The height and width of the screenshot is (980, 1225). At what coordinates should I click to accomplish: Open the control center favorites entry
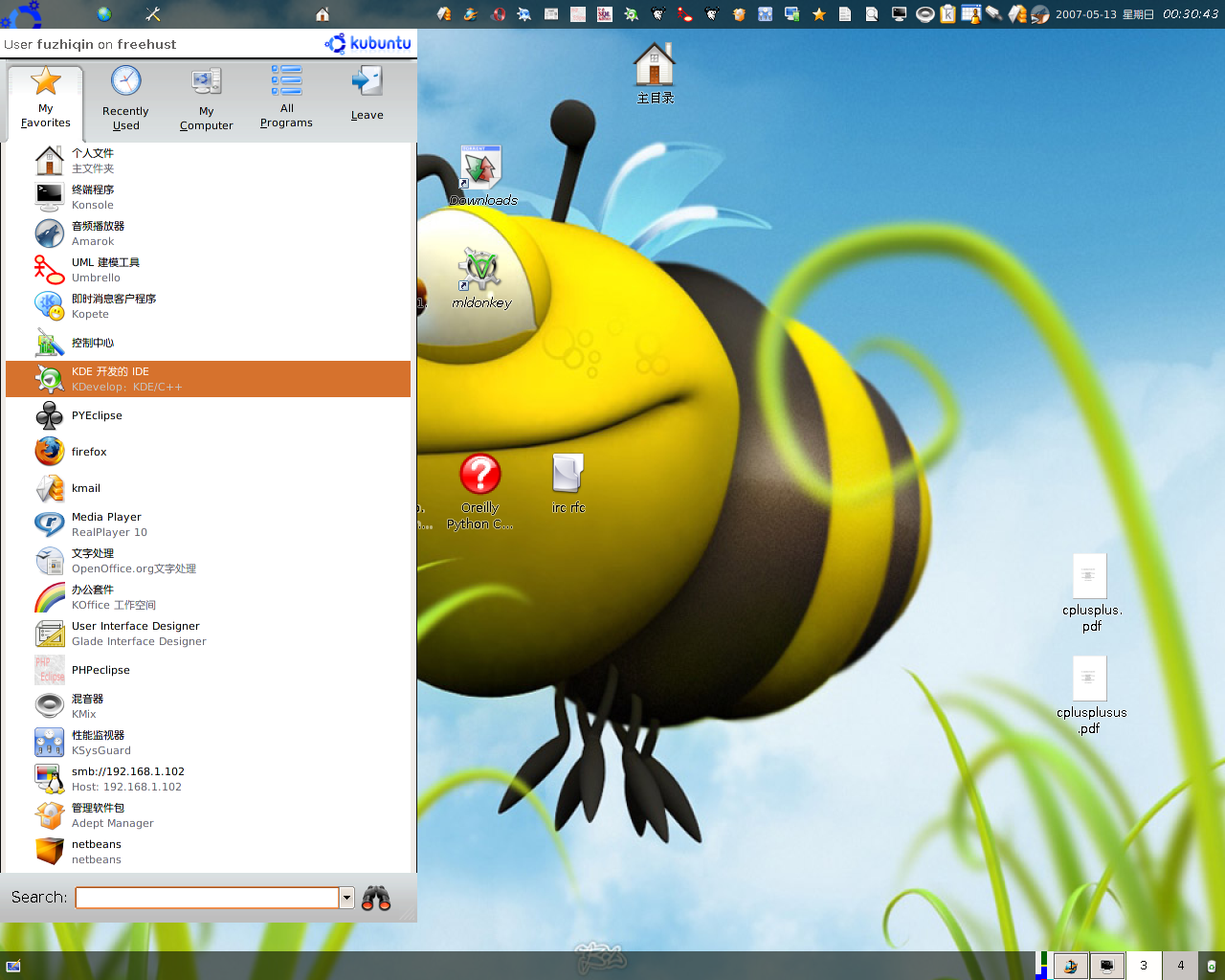(x=209, y=343)
